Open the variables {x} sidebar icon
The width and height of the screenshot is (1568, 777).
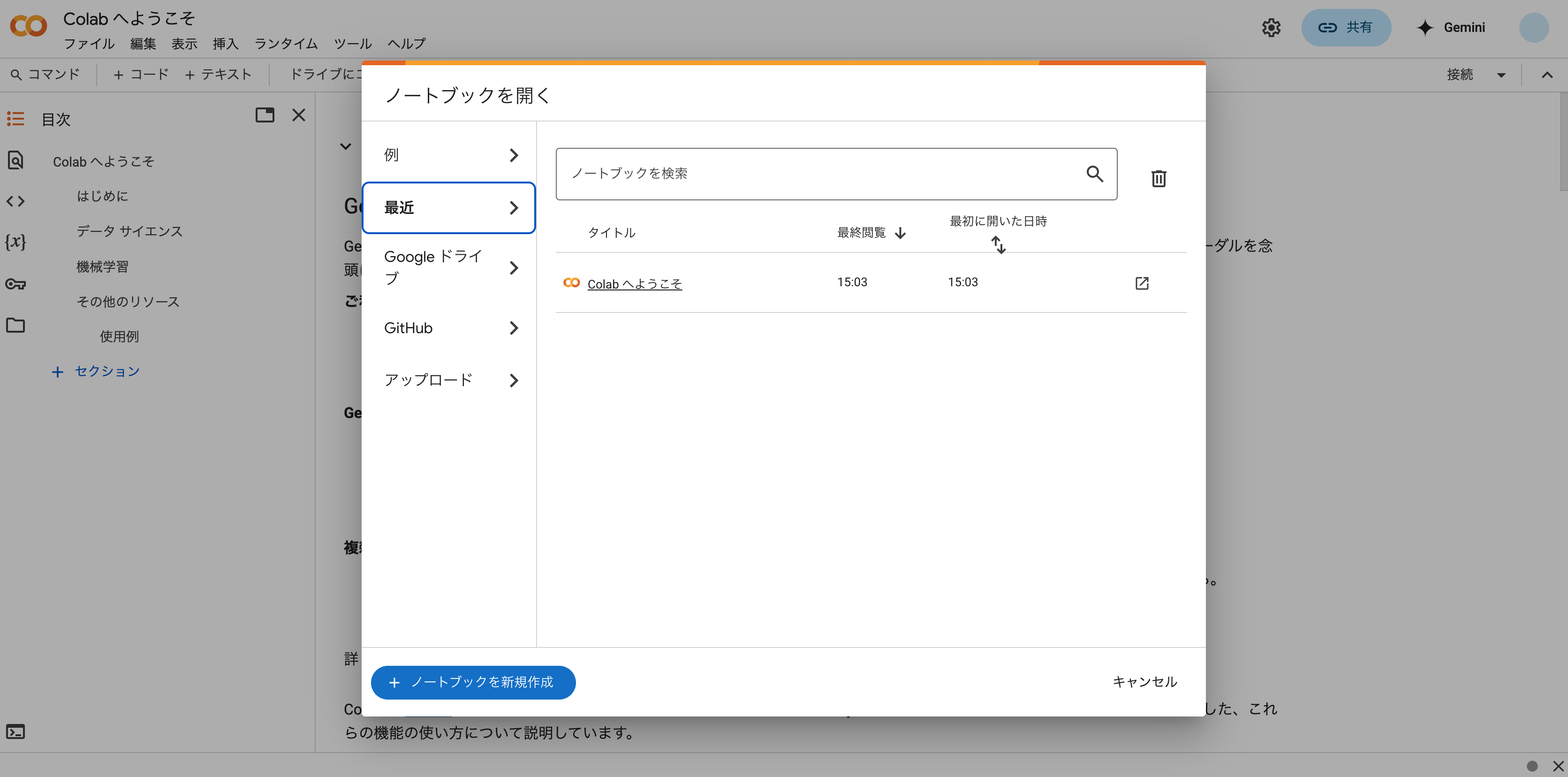[15, 242]
